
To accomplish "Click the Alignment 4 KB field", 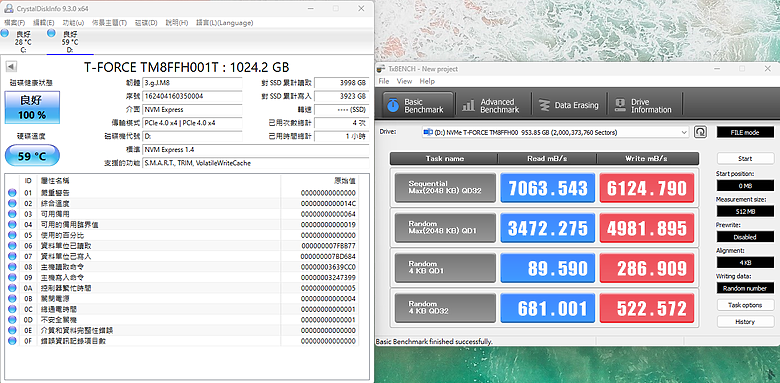I will [x=745, y=263].
